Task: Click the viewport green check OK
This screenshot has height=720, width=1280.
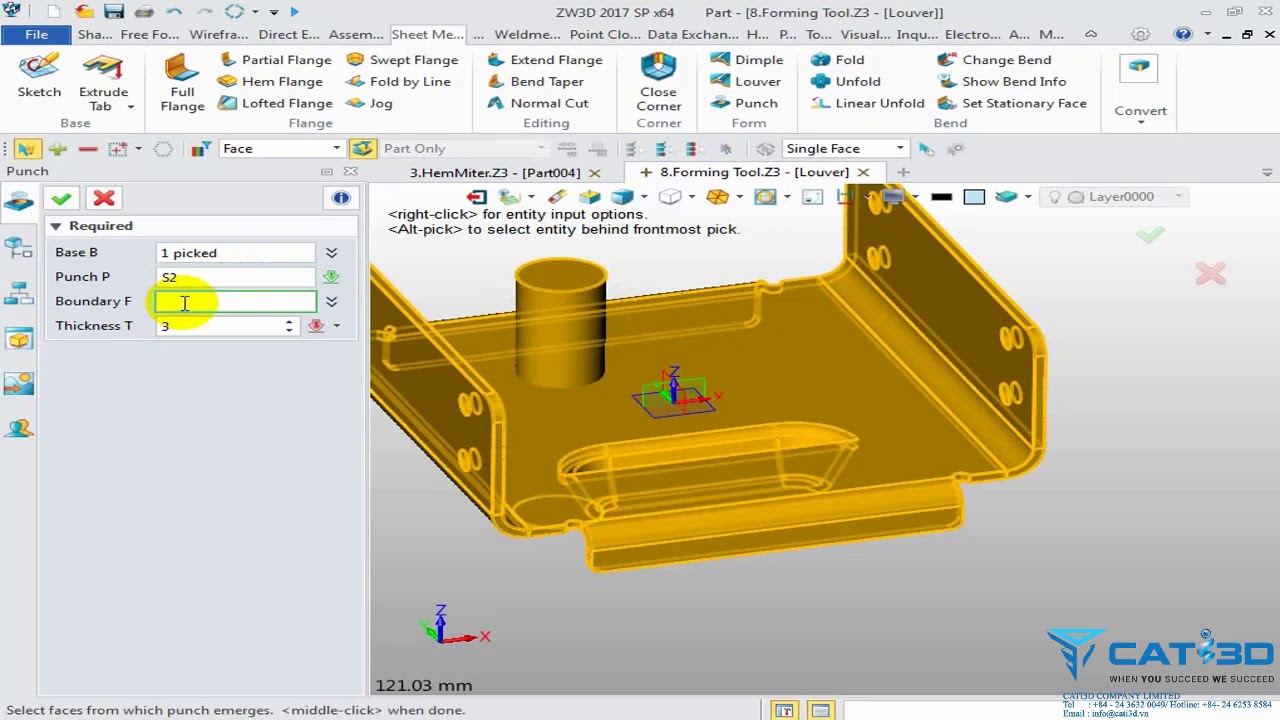Action: (x=1151, y=235)
